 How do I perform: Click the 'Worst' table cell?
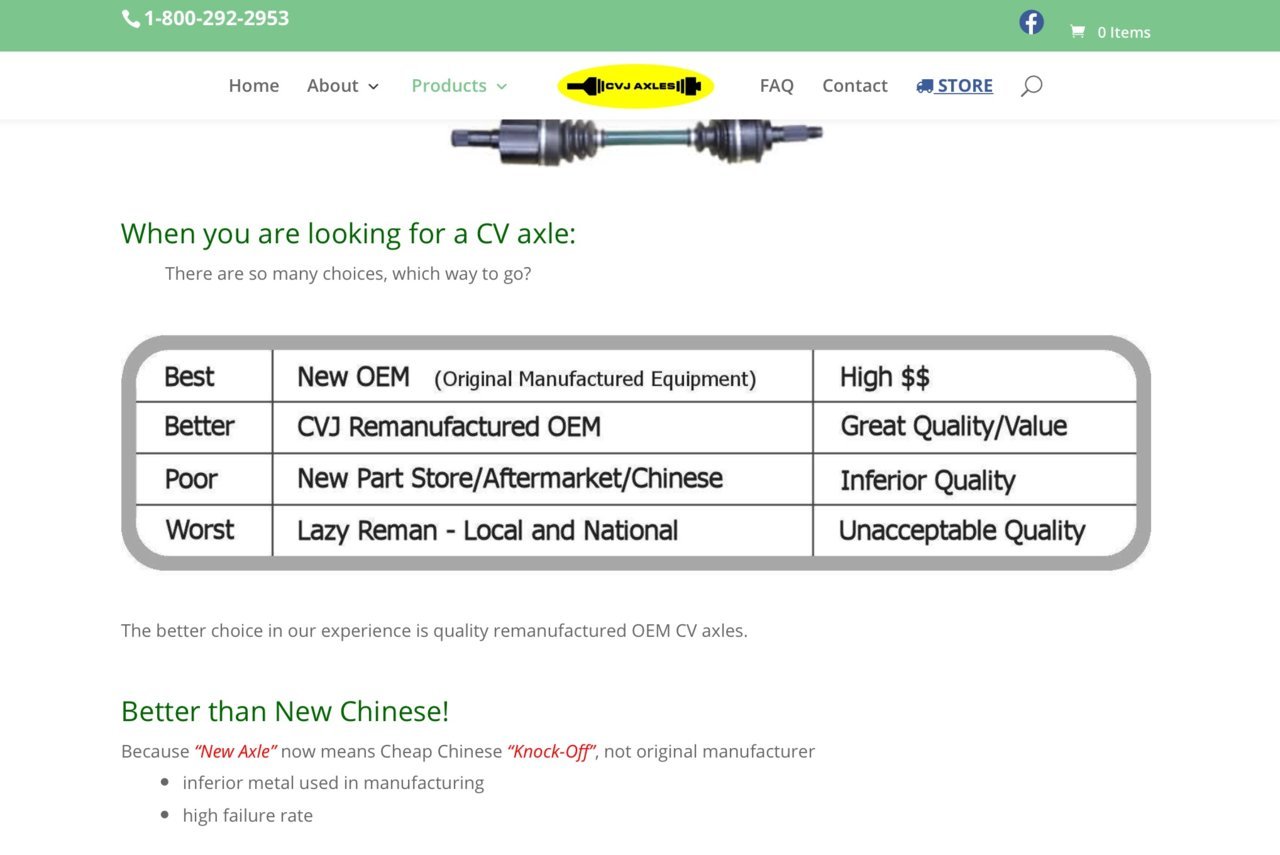click(x=204, y=530)
